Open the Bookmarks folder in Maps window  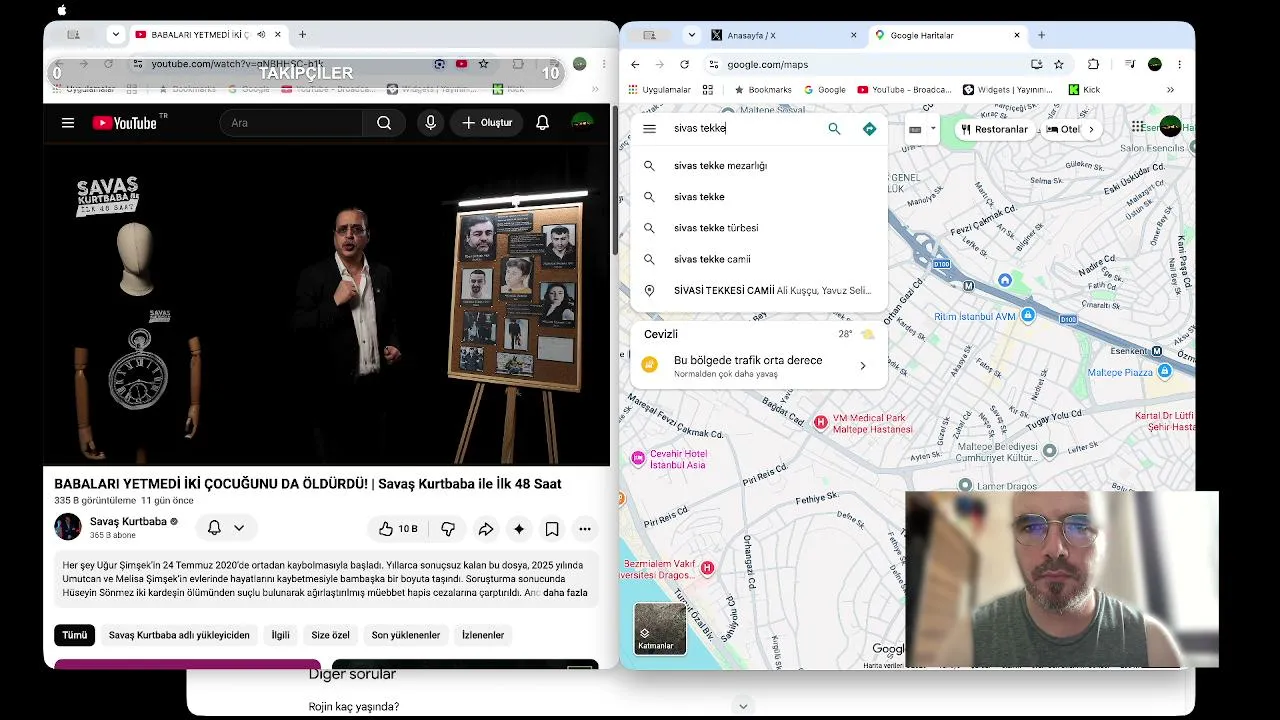(x=763, y=90)
